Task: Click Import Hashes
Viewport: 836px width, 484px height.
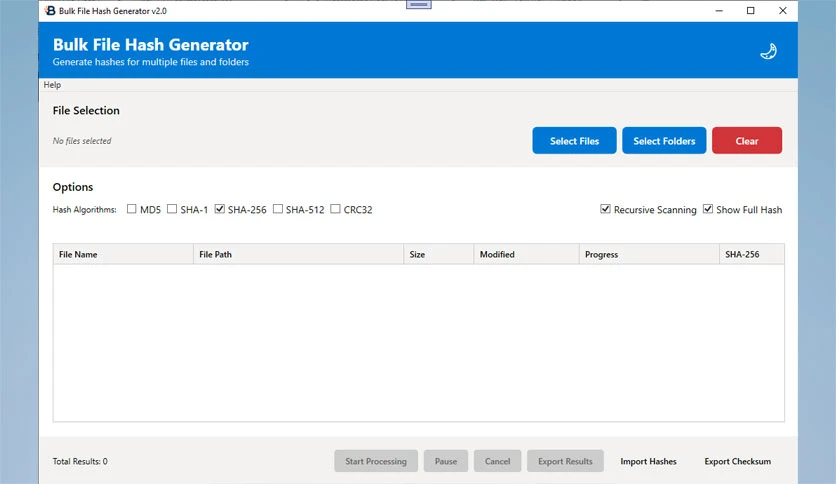Action: (x=648, y=461)
